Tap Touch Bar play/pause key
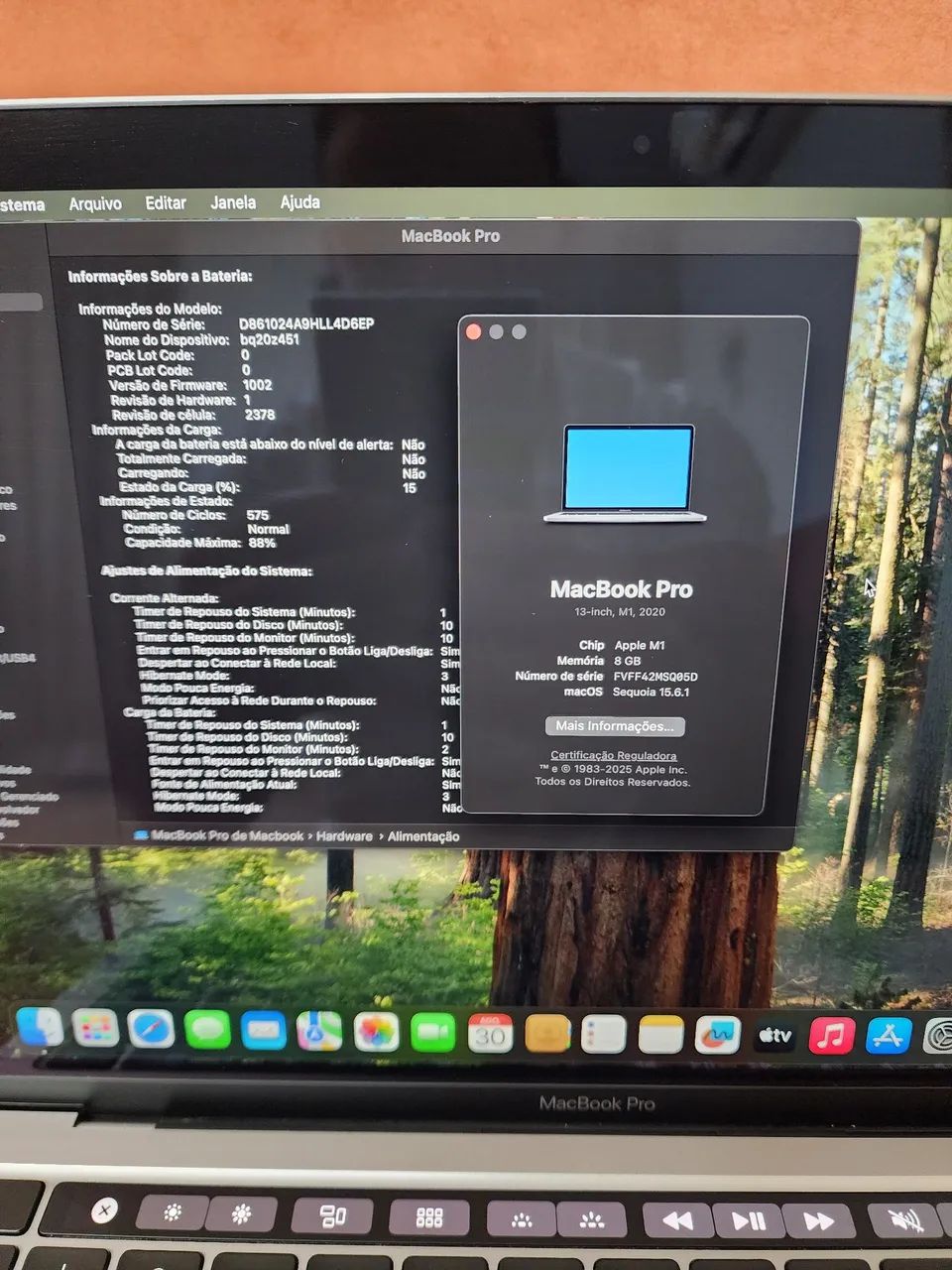This screenshot has height=1270, width=952. click(x=749, y=1221)
